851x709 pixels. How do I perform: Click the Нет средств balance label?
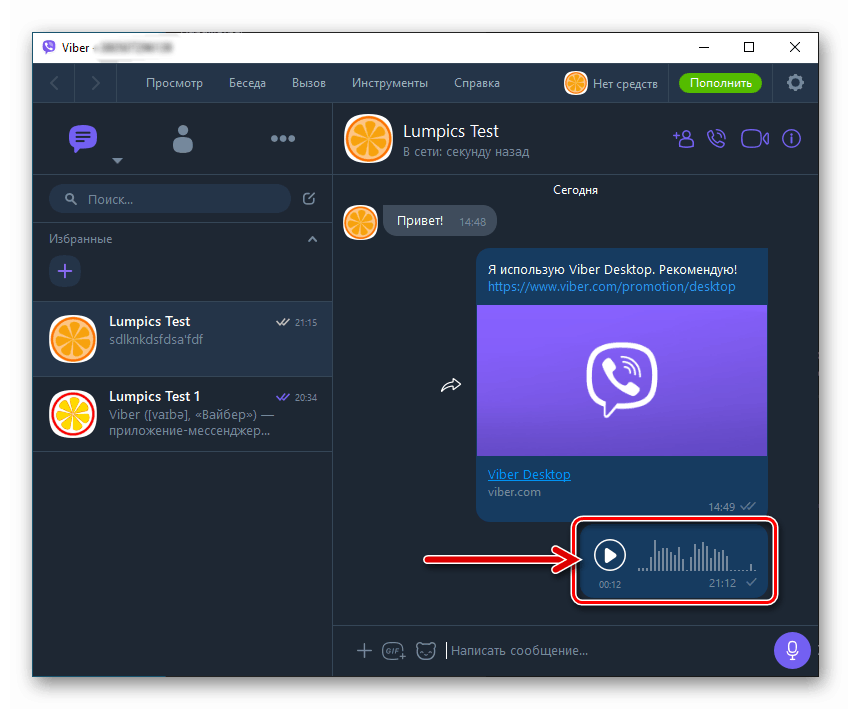[x=625, y=84]
